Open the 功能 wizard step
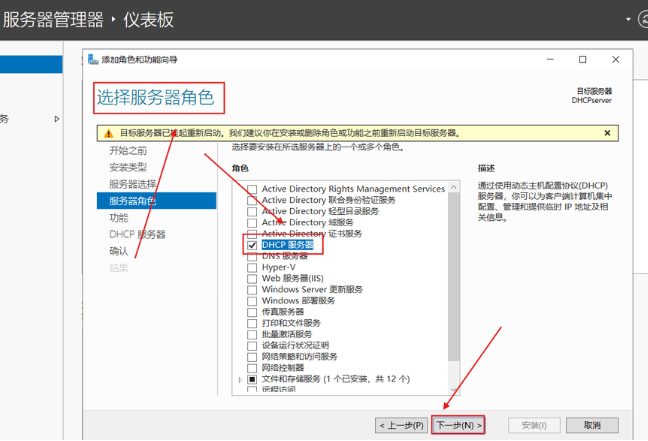 click(x=119, y=217)
